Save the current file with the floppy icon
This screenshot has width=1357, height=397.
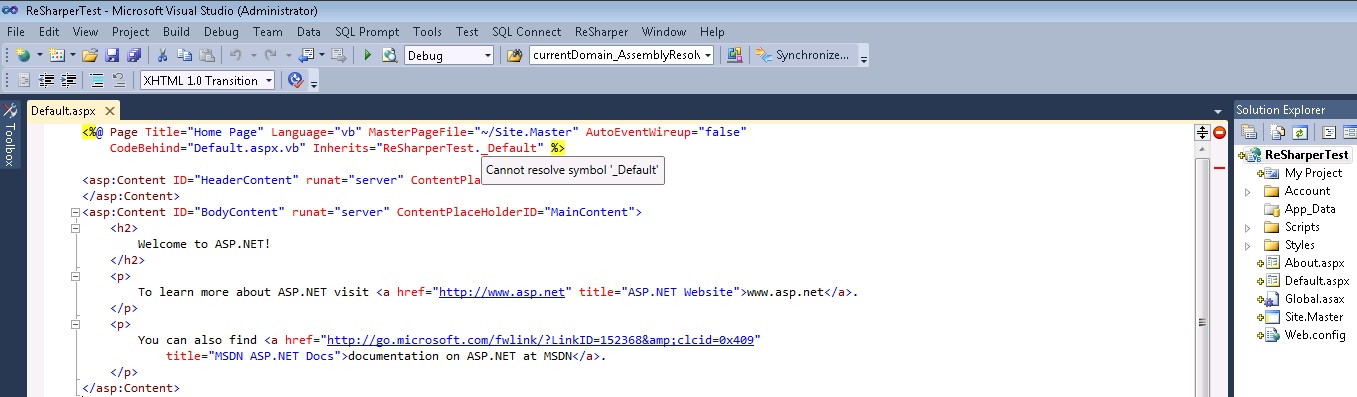click(x=112, y=55)
